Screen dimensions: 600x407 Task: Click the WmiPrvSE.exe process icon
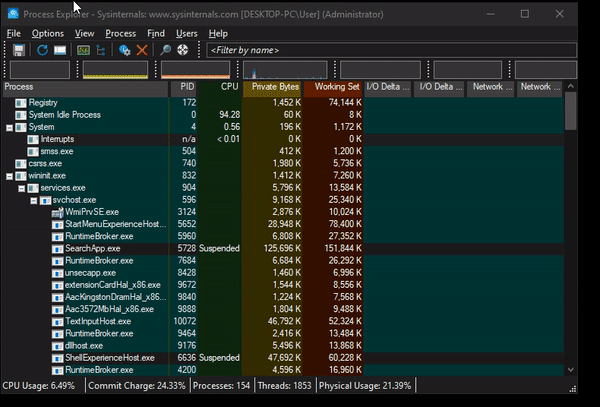click(57, 212)
